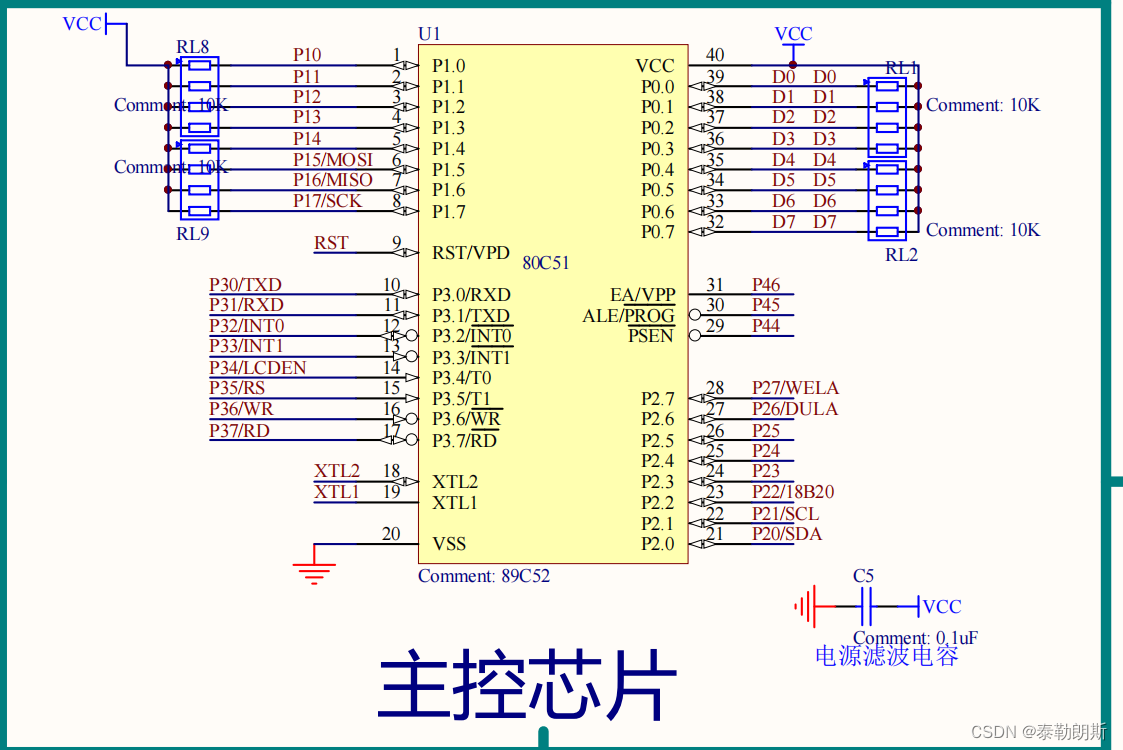Select the C5 designator text
Viewport: 1123px width, 750px height.
click(863, 576)
